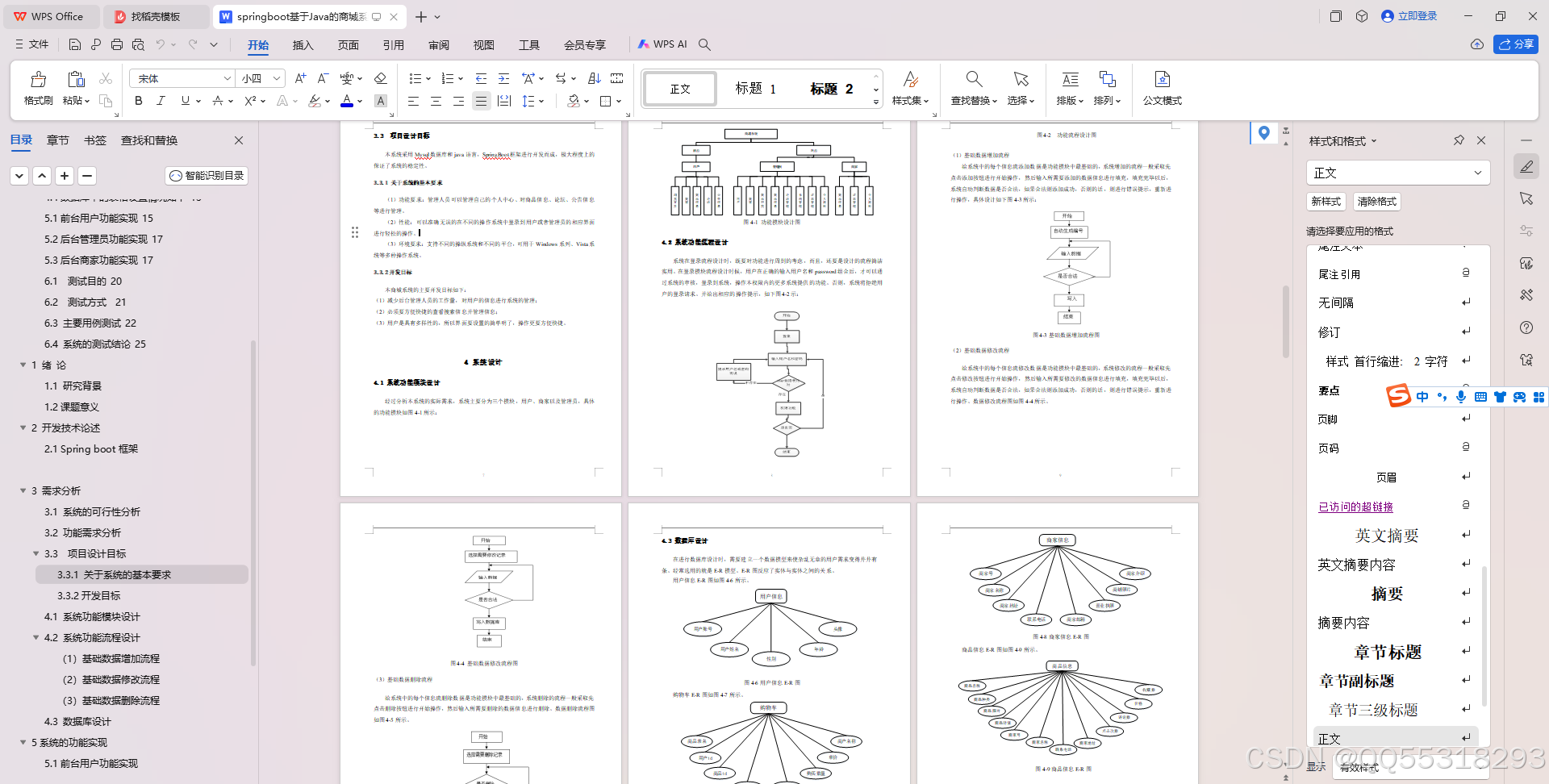Click the Sogou input method S icon
Image resolution: width=1549 pixels, height=784 pixels.
(x=1398, y=395)
